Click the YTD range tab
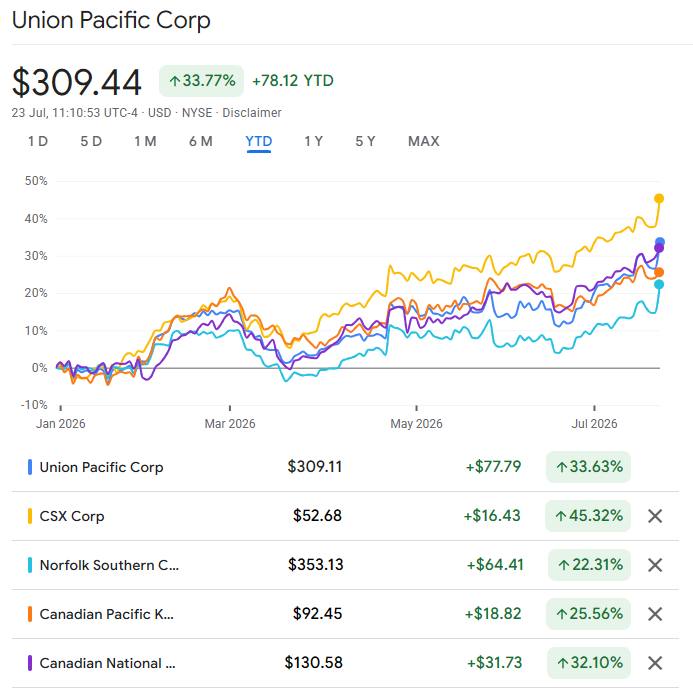This screenshot has height=691, width=693. [x=259, y=141]
